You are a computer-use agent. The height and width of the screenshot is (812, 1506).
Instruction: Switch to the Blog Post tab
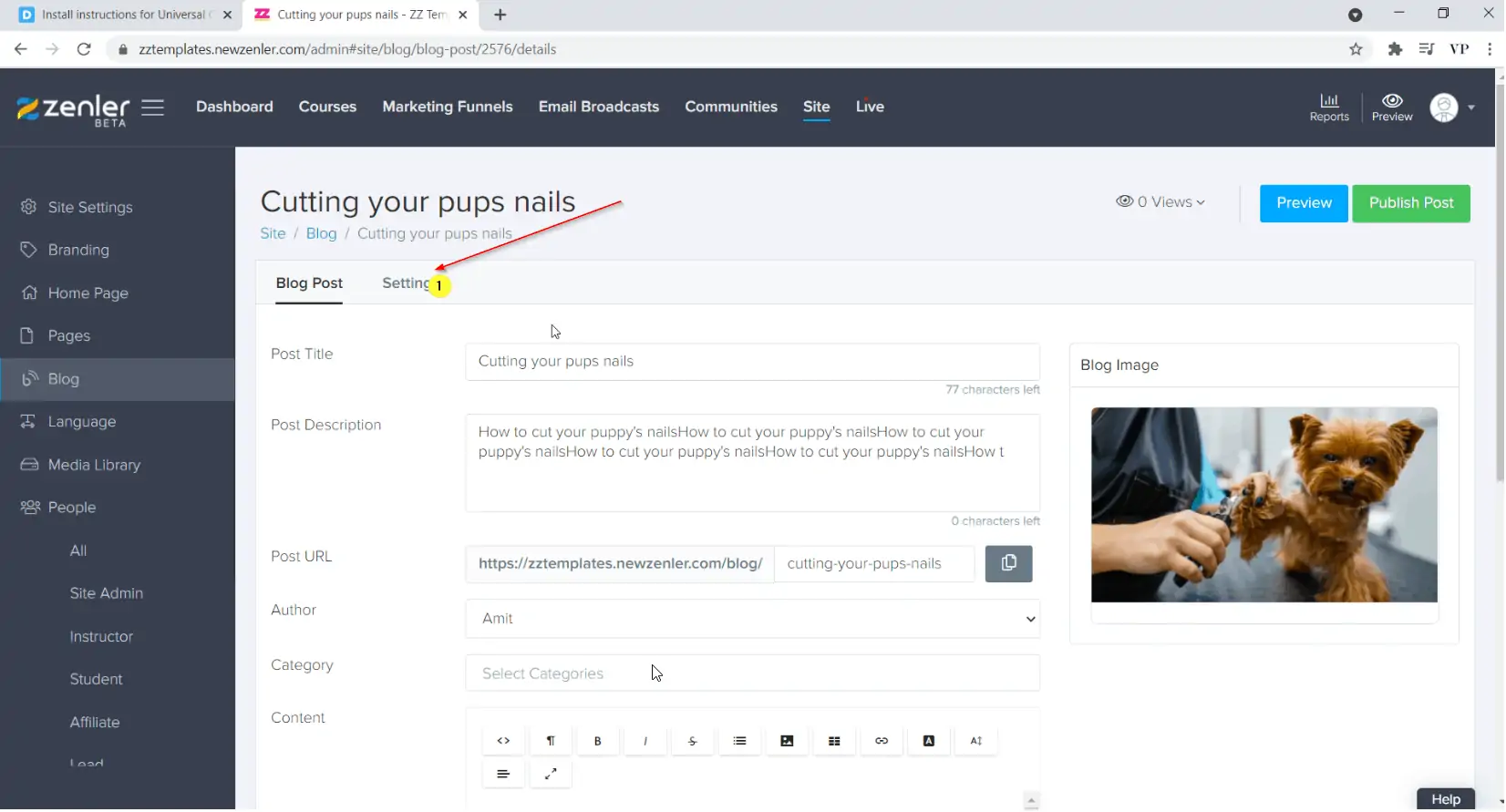(x=309, y=283)
